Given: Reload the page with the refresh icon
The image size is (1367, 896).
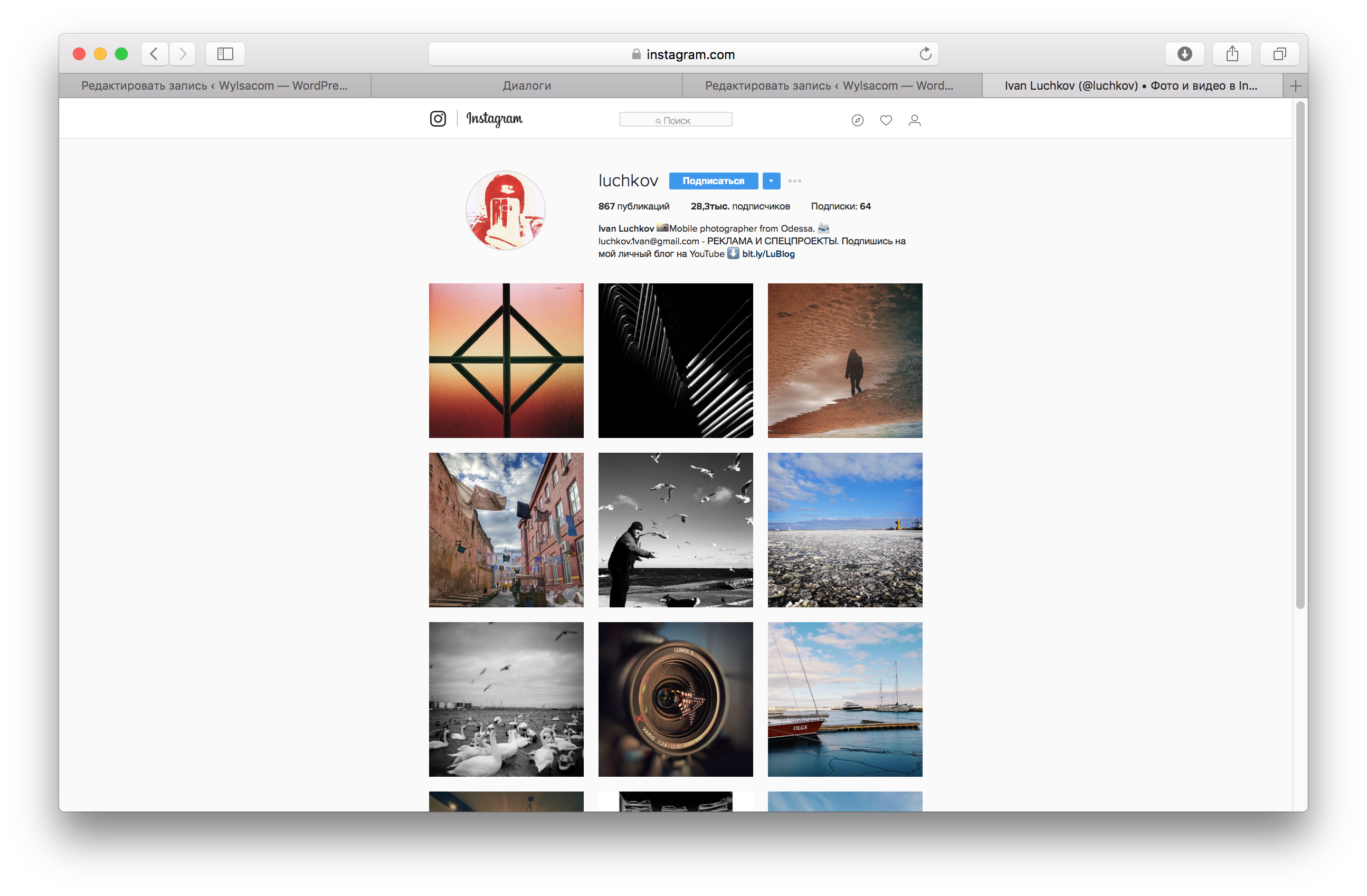Looking at the screenshot, I should point(925,54).
